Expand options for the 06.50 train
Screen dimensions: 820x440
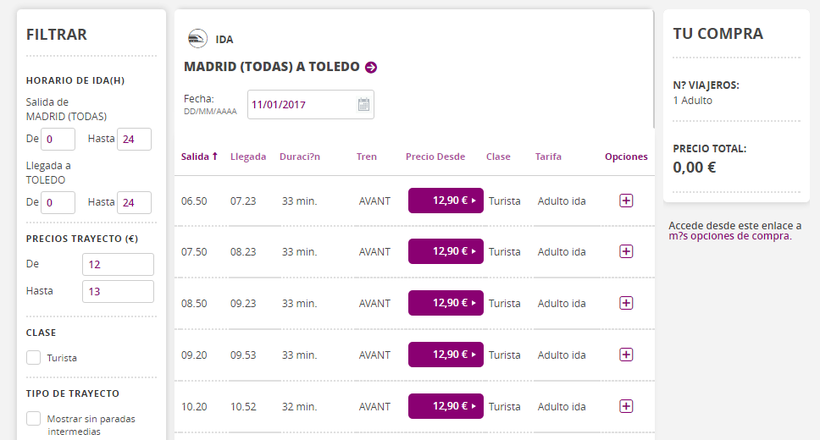(x=626, y=201)
